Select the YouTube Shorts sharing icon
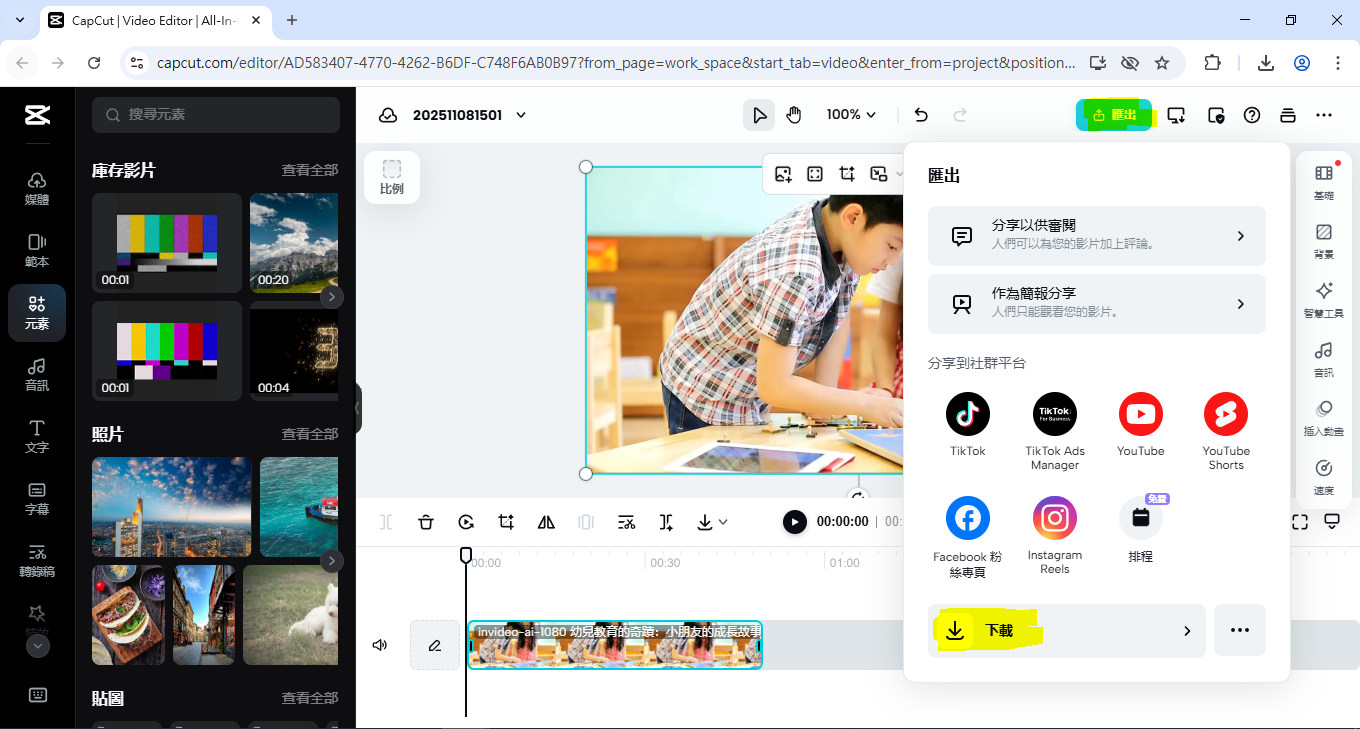 pyautogui.click(x=1225, y=414)
